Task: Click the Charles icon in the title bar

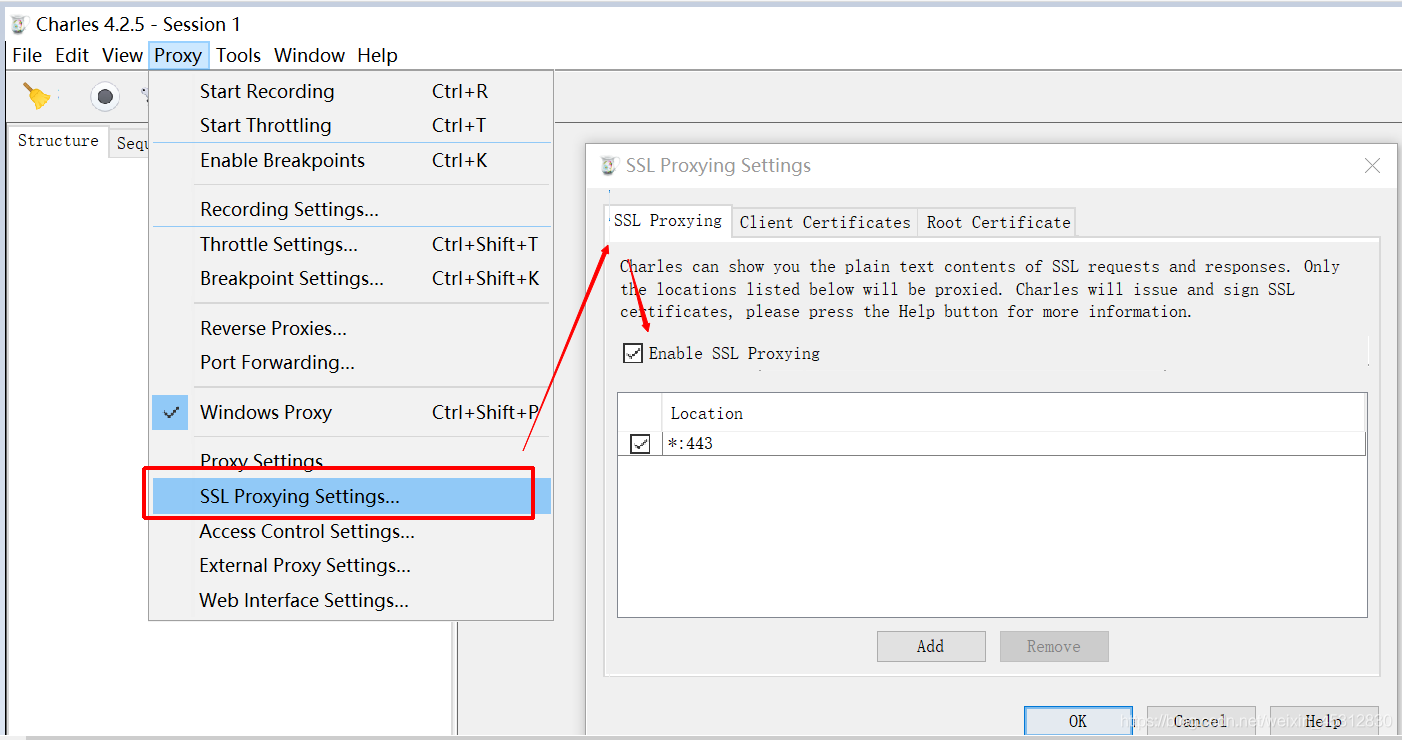Action: point(18,24)
